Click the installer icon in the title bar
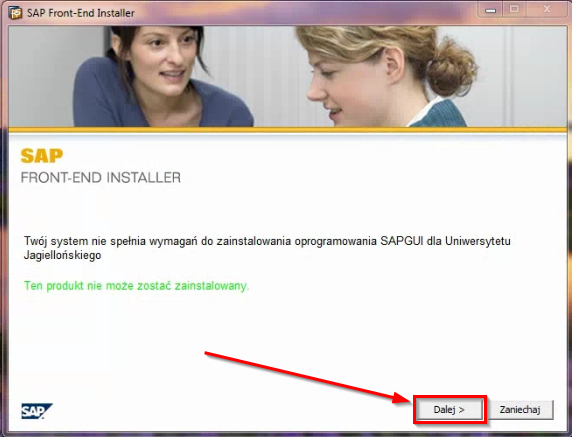Image resolution: width=572 pixels, height=437 pixels. 15,12
